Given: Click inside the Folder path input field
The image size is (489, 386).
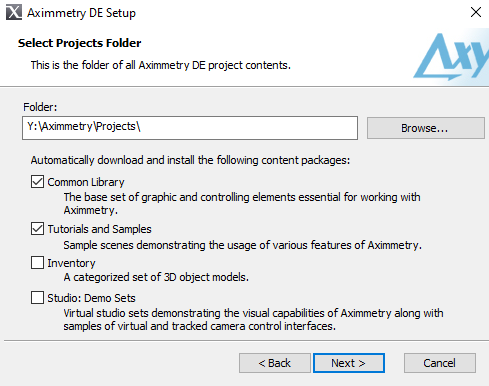Looking at the screenshot, I should (190, 128).
